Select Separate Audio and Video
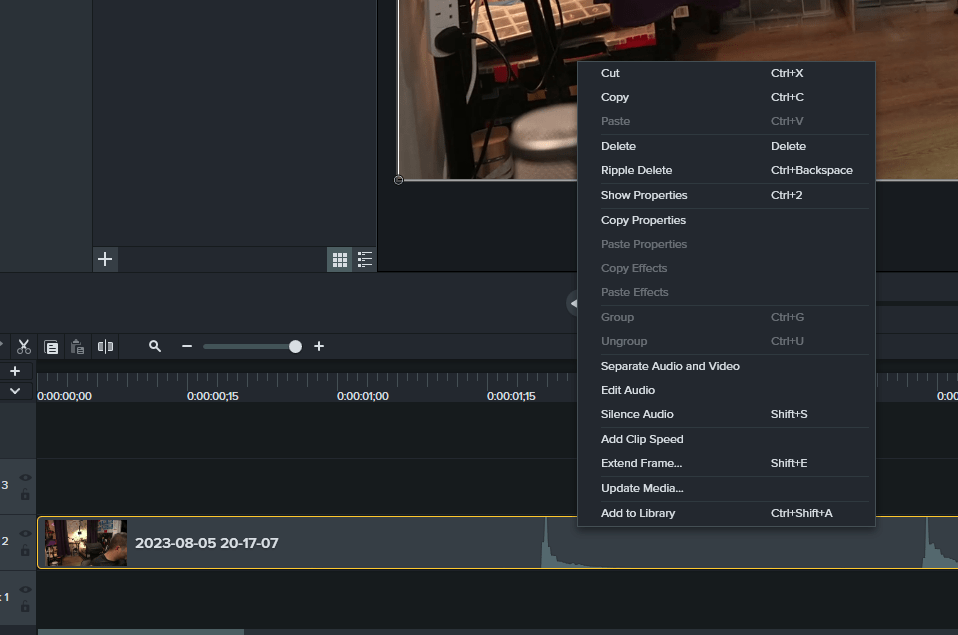 (726, 366)
